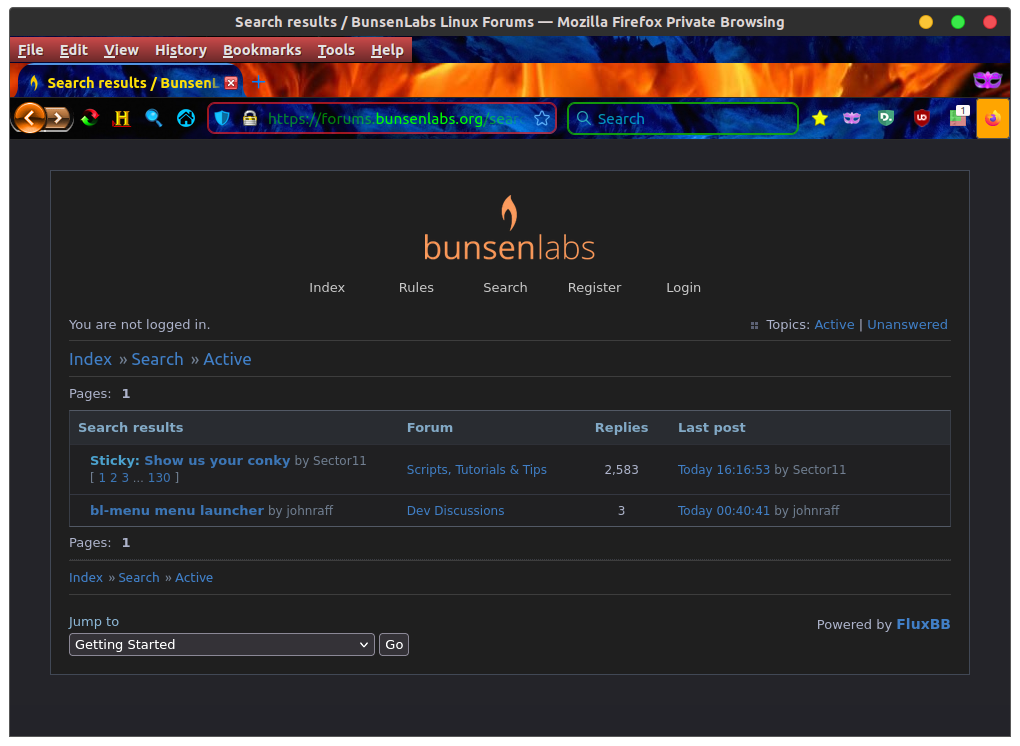Select the Search results / BunsenLabs tab
1020x746 pixels.
[x=130, y=83]
